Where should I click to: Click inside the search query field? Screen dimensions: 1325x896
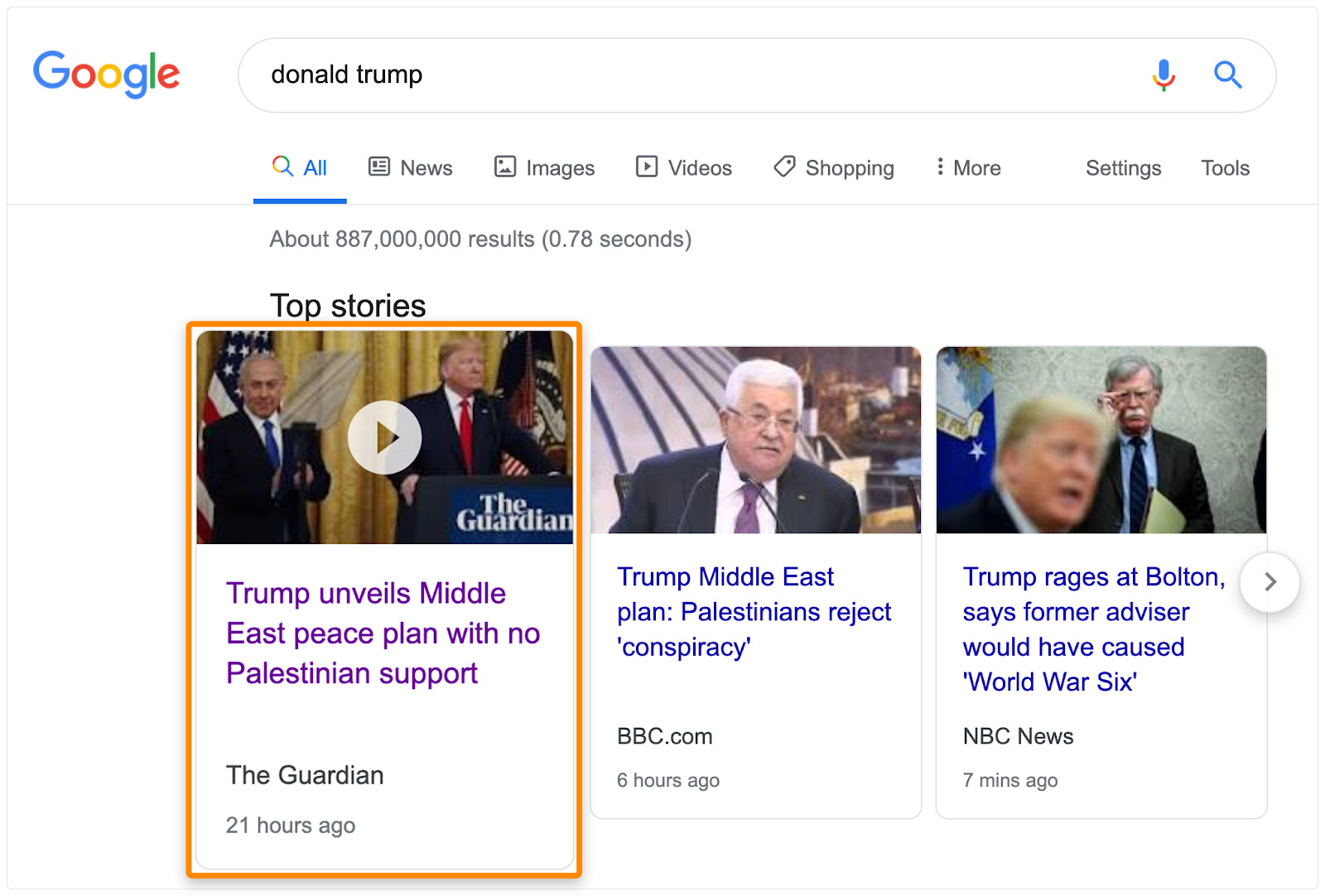click(x=580, y=75)
